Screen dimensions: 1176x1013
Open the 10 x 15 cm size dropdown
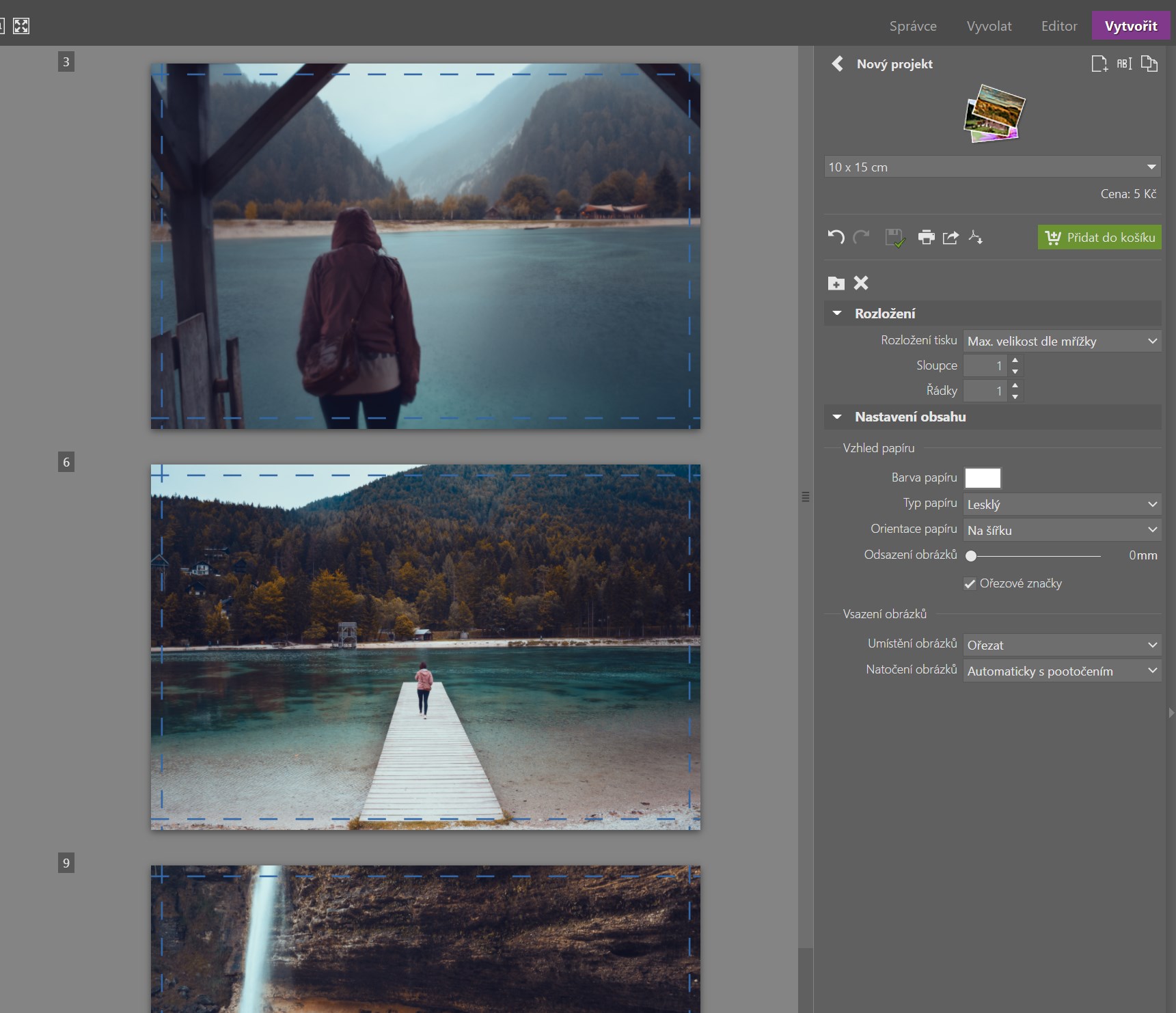click(992, 167)
